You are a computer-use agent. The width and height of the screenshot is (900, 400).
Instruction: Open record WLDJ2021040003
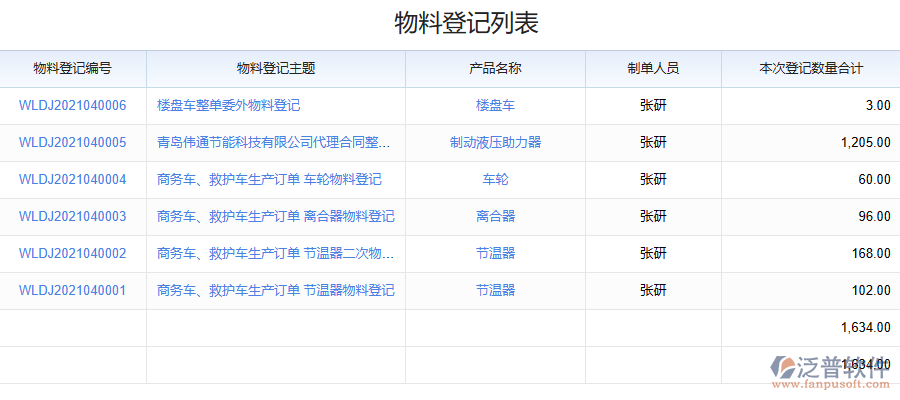tap(72, 216)
